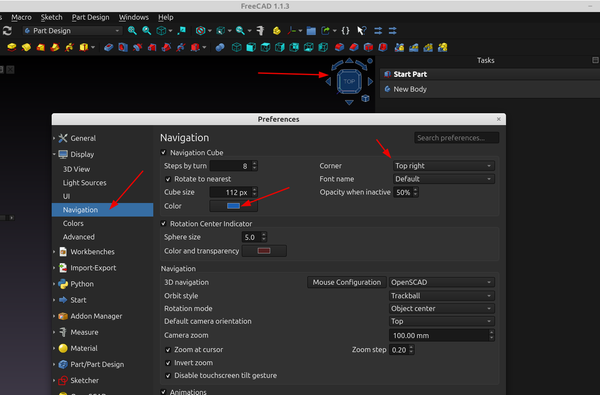Expand the Workbenches preferences group
The image size is (600, 395).
(x=54, y=252)
